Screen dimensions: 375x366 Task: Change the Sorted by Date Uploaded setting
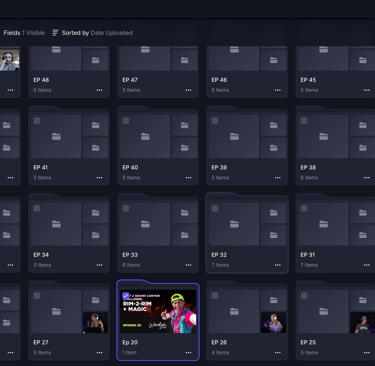point(97,33)
